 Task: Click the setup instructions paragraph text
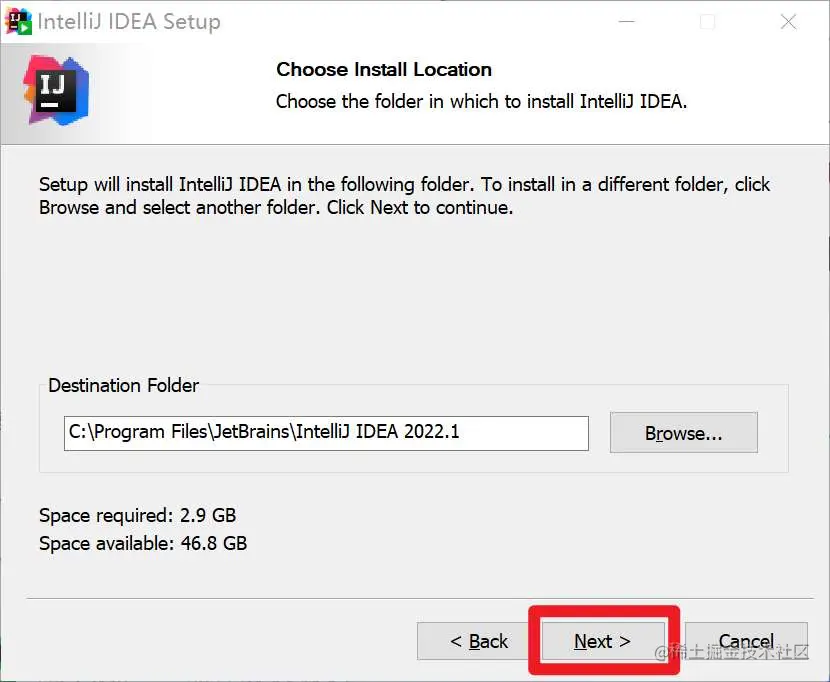click(400, 196)
